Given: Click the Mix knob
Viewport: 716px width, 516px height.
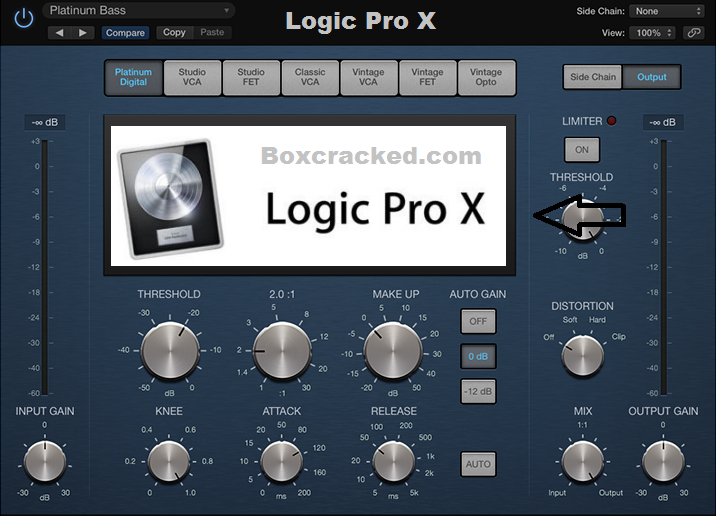Looking at the screenshot, I should (583, 462).
